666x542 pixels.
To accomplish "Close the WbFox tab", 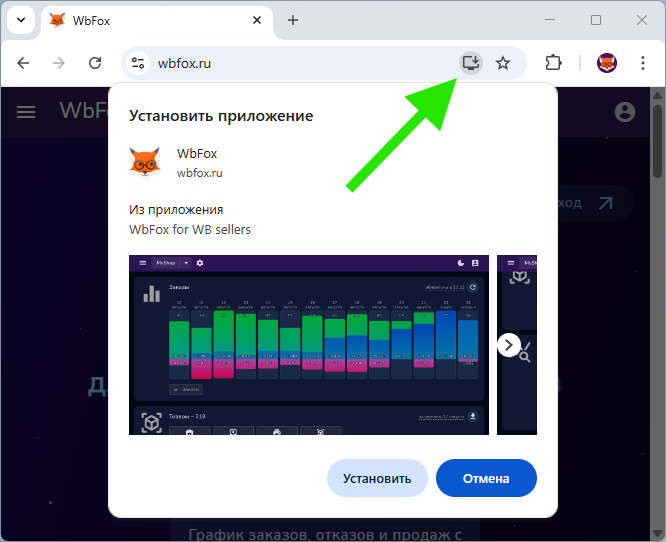I will click(256, 20).
